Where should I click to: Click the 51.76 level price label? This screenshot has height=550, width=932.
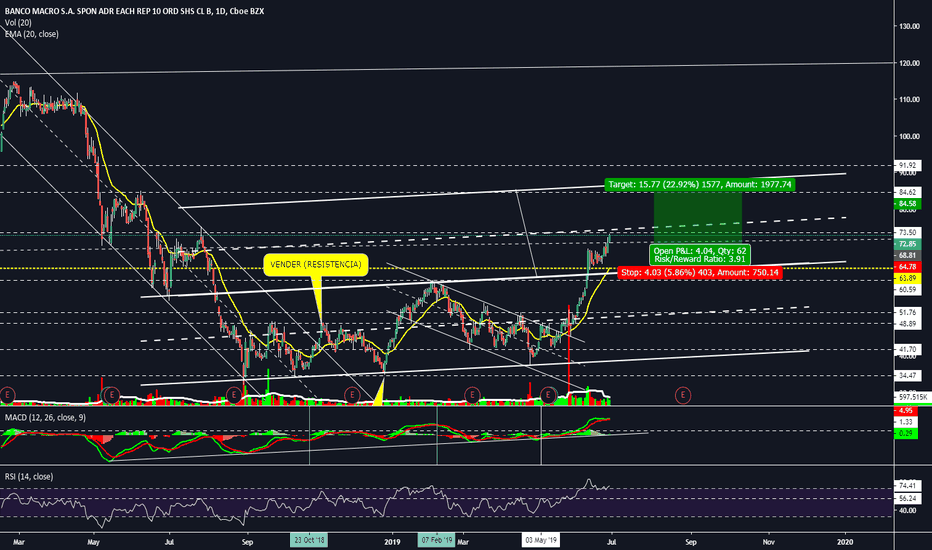point(907,312)
